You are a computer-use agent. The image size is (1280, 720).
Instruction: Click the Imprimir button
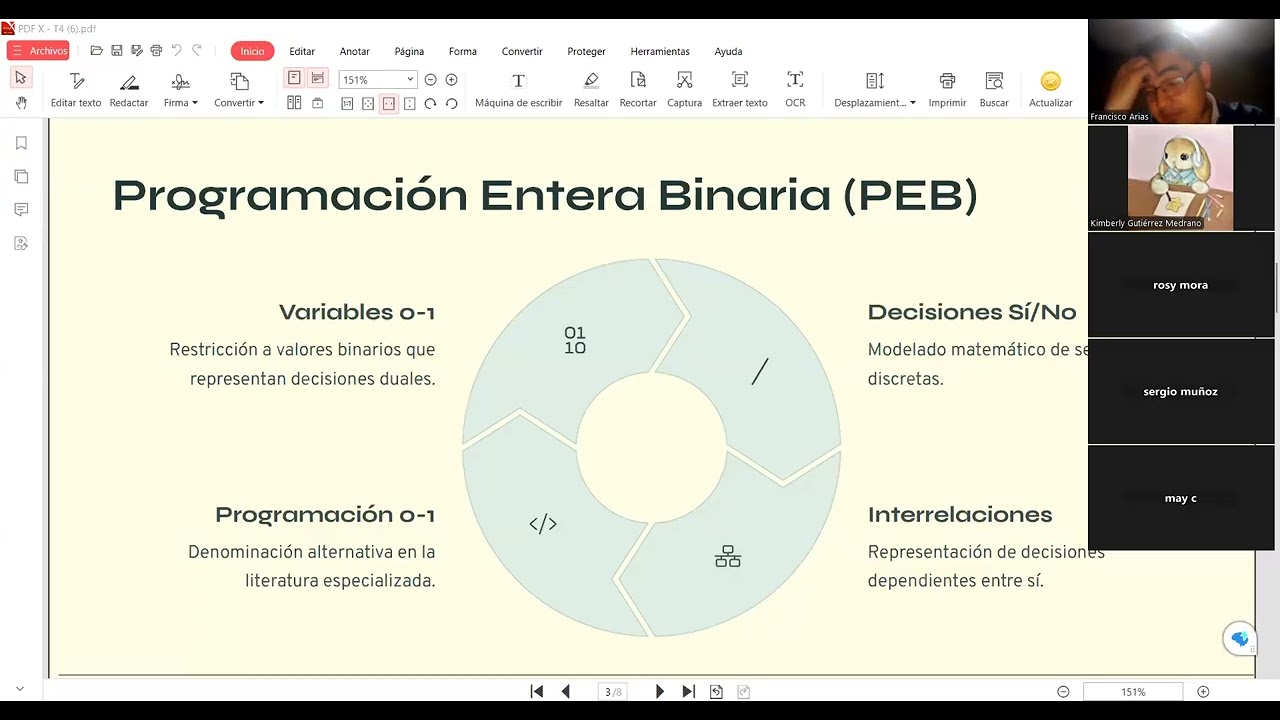point(947,90)
